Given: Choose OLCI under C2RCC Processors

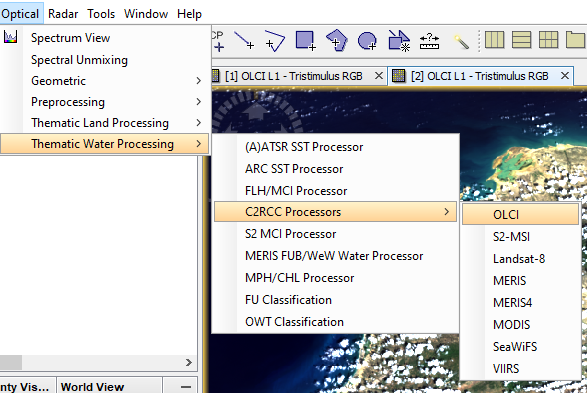Looking at the screenshot, I should 520,214.
